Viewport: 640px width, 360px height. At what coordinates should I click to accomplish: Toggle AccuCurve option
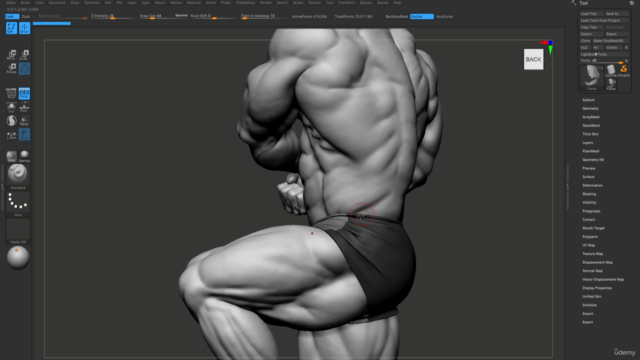(444, 16)
